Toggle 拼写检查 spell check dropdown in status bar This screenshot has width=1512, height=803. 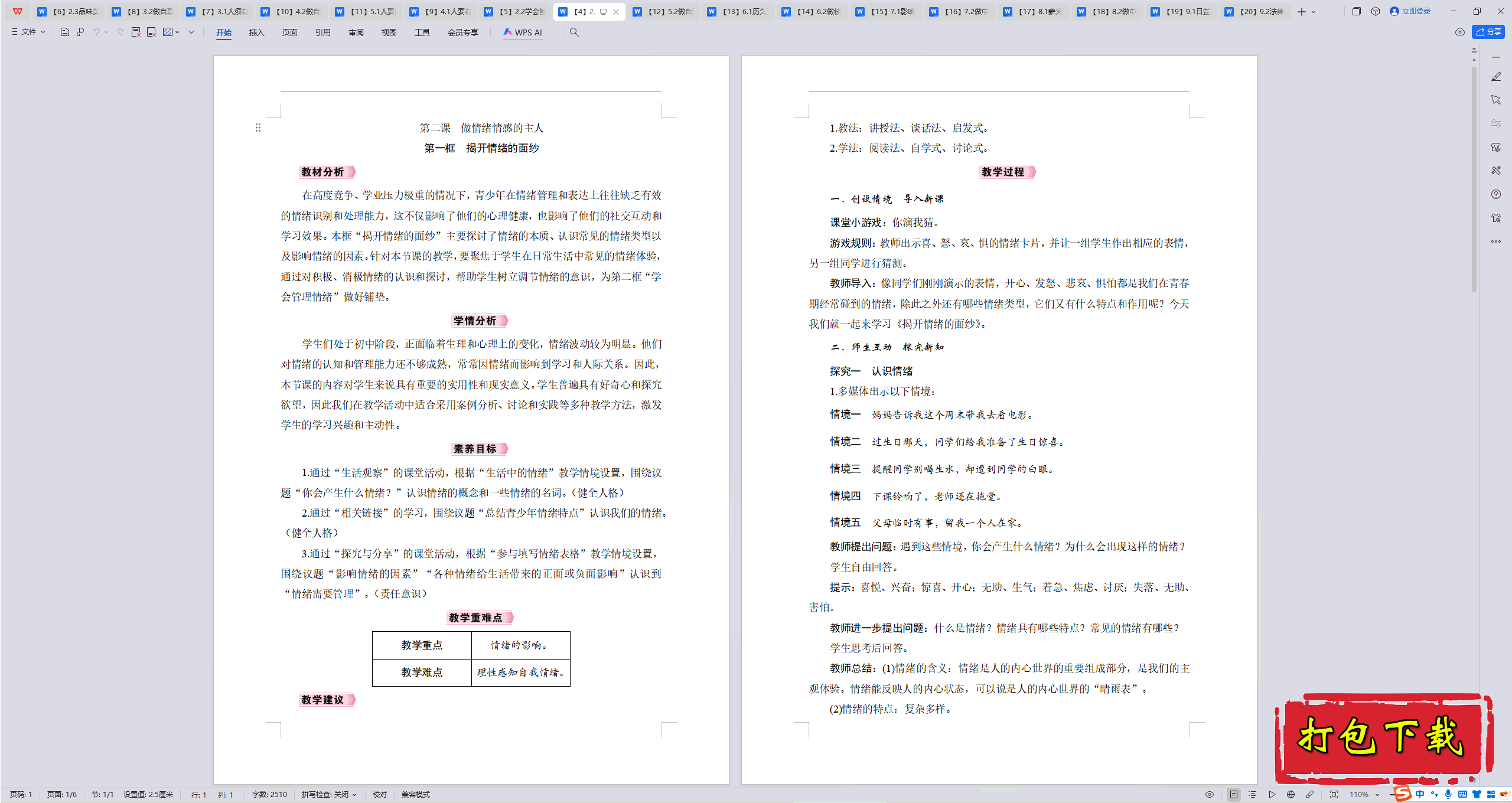(x=329, y=795)
